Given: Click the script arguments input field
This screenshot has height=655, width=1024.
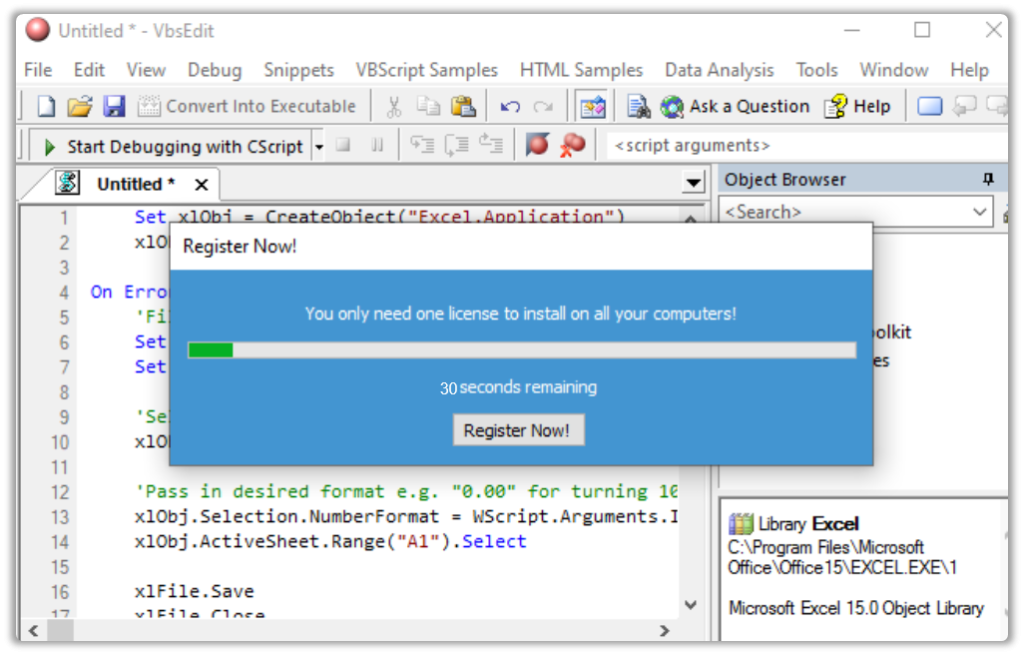Looking at the screenshot, I should (x=807, y=146).
